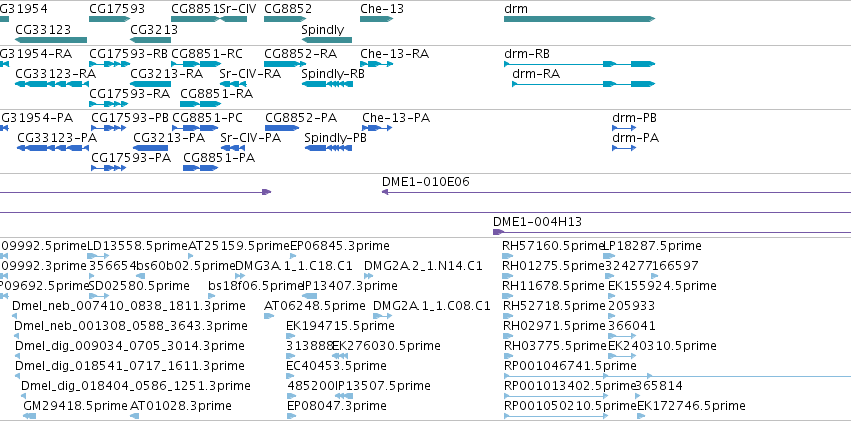Select the drm gene feature bar
This screenshot has width=851, height=421.
pyautogui.click(x=579, y=19)
